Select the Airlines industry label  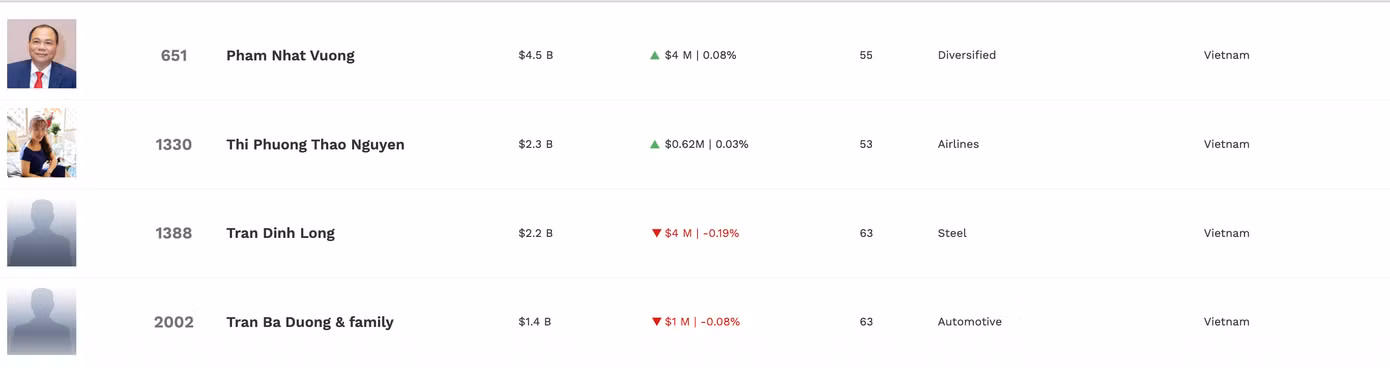958,144
